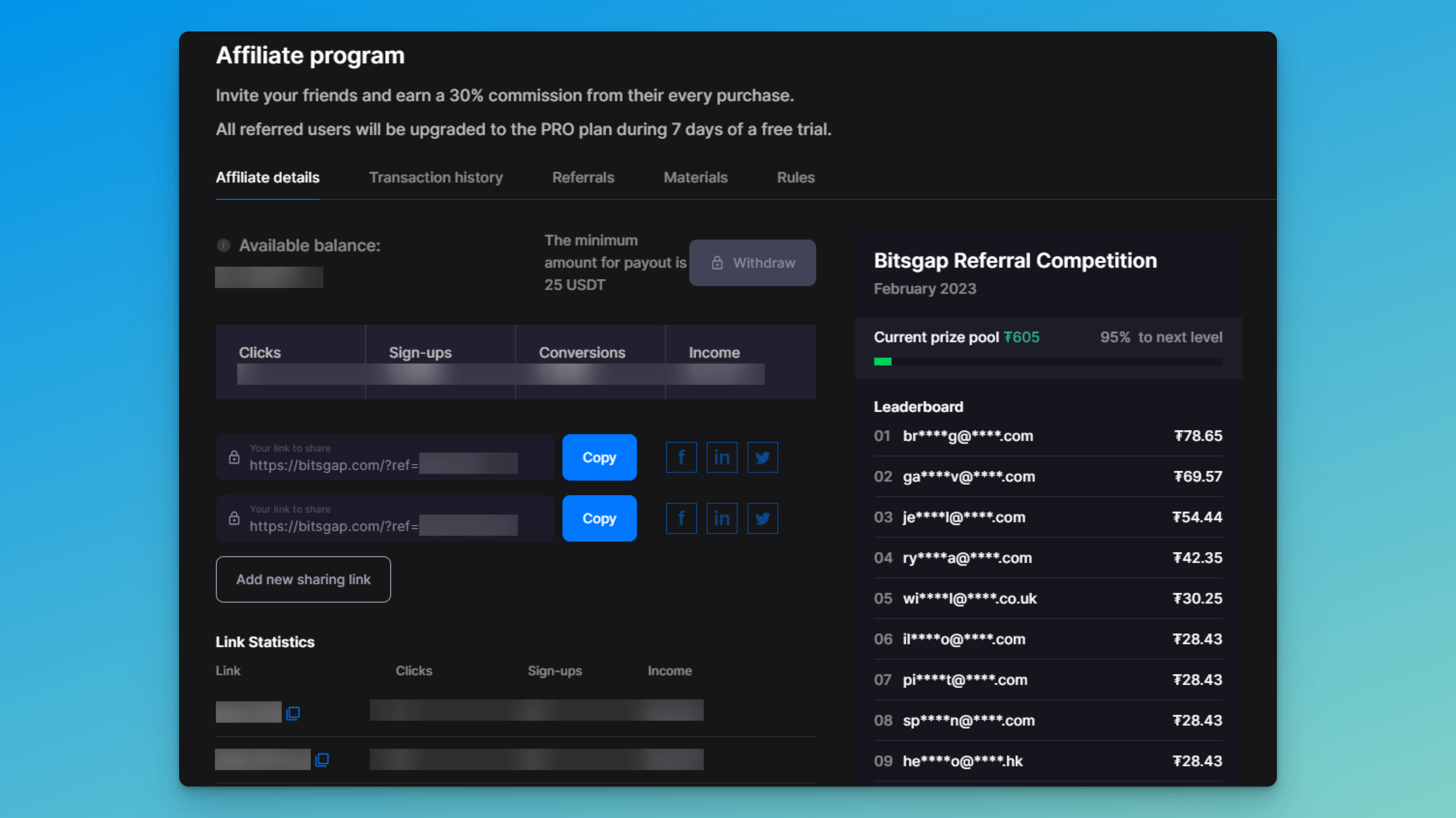
Task: Click the Conversions stat card
Action: [x=591, y=362]
